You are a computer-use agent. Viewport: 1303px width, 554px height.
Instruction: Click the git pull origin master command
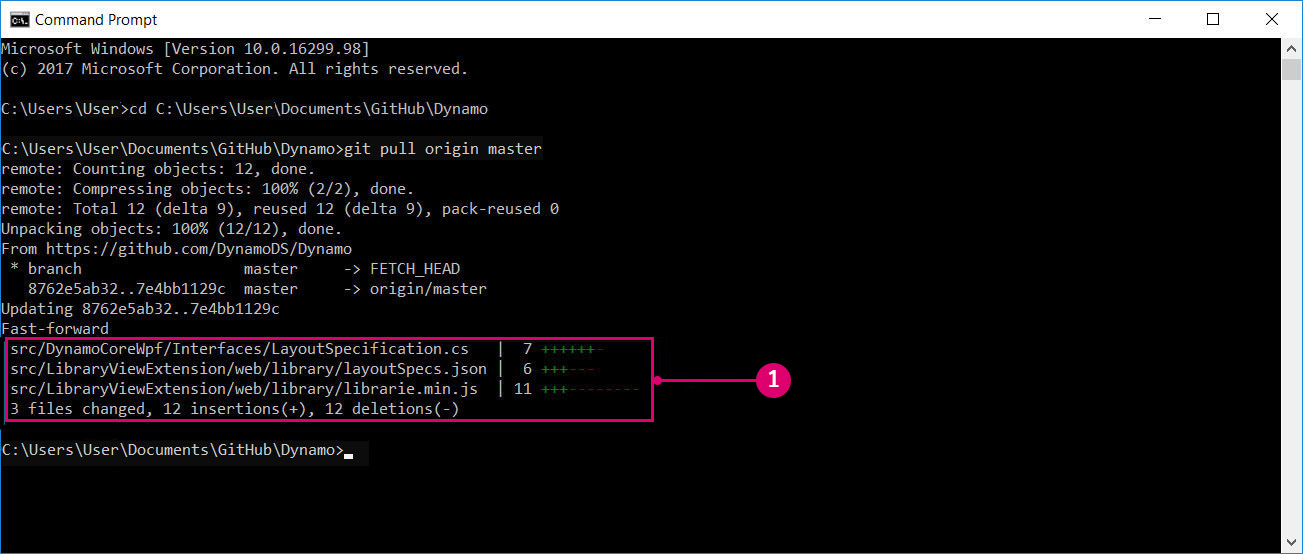(x=442, y=148)
